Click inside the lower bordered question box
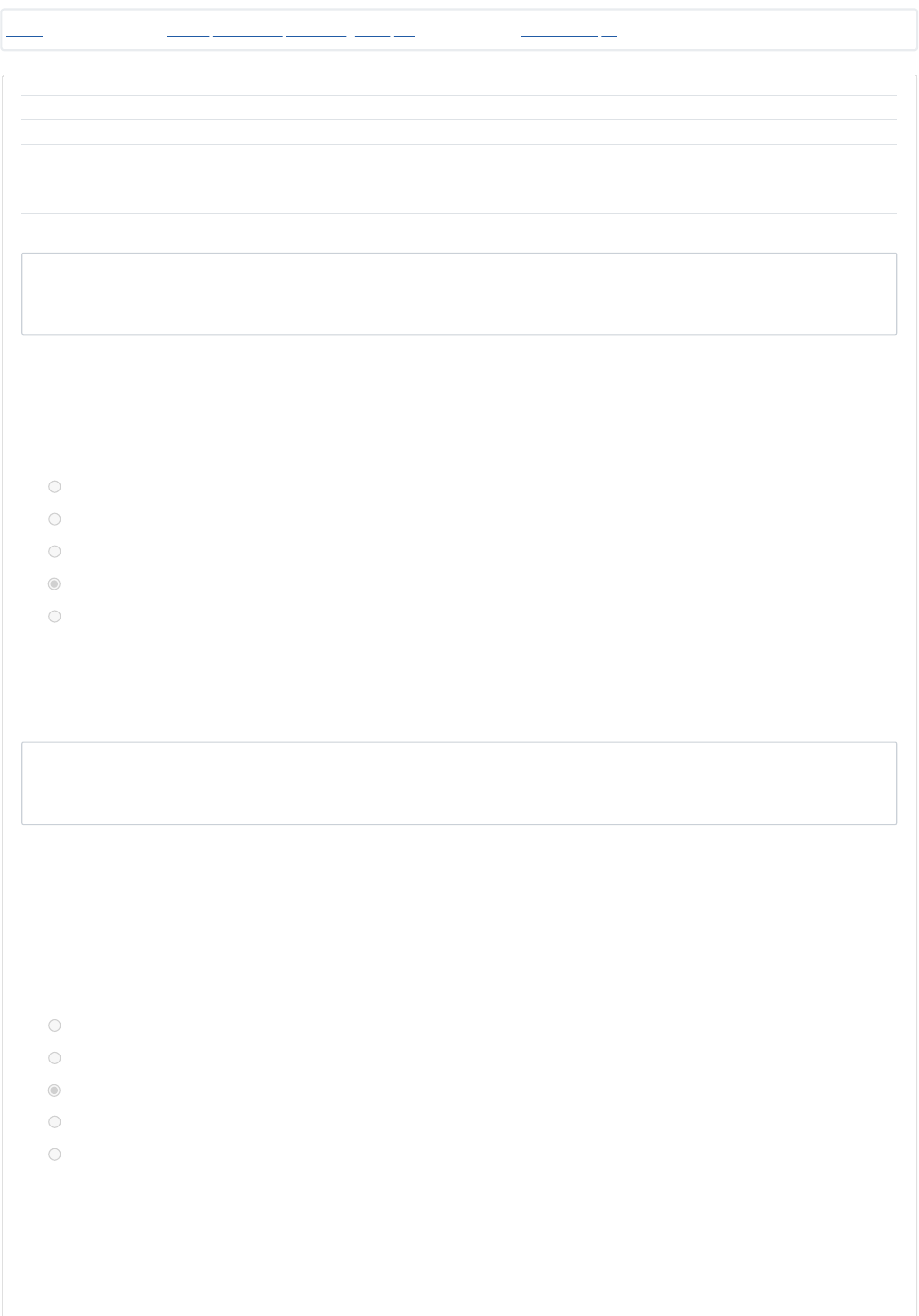919x1316 pixels. (x=459, y=783)
